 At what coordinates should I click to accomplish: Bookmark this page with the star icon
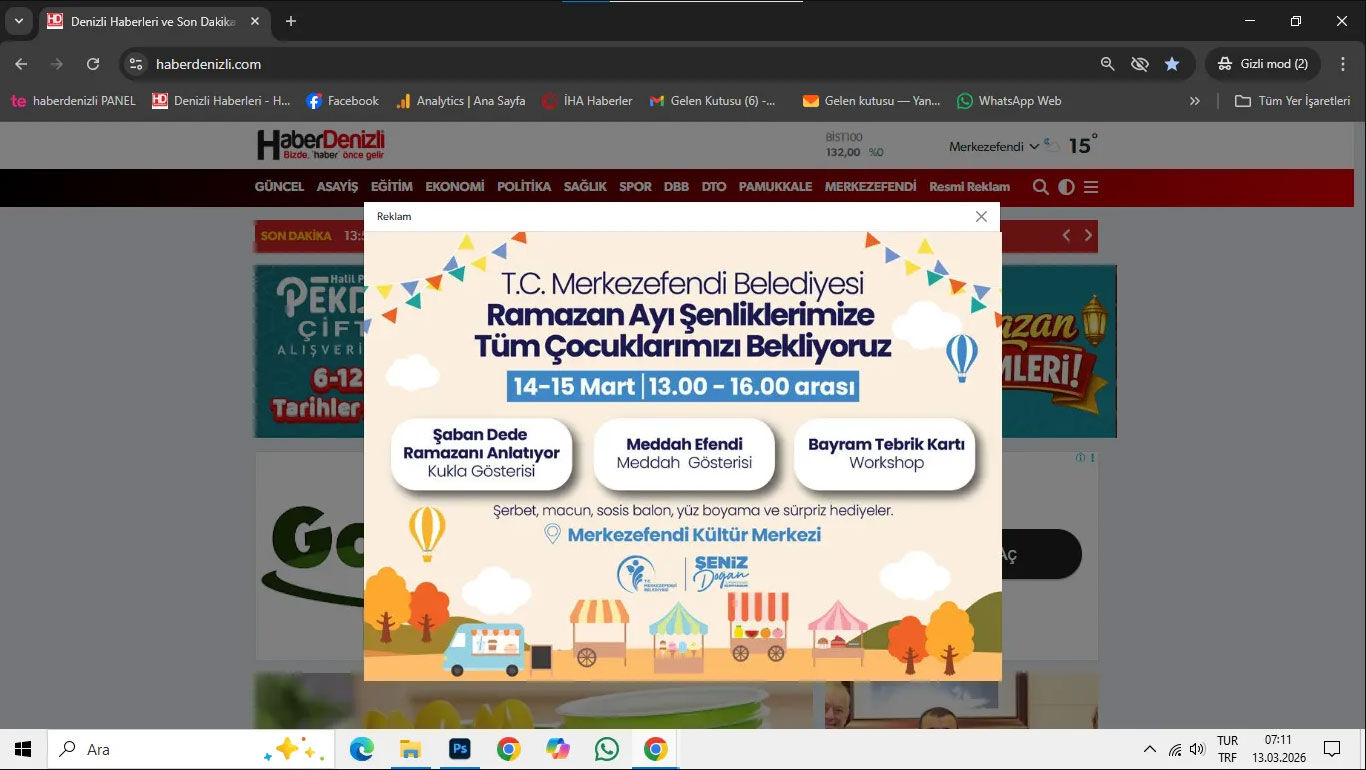click(1172, 64)
